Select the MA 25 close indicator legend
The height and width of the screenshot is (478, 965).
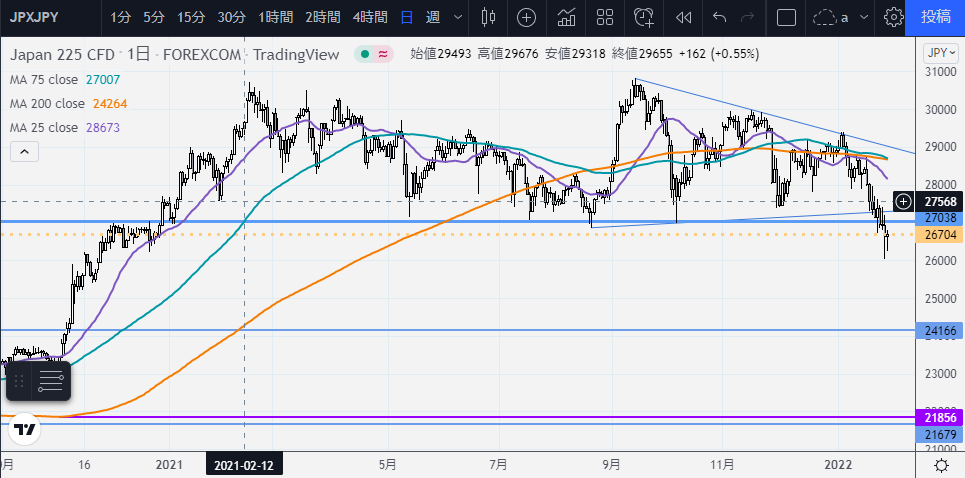point(44,127)
